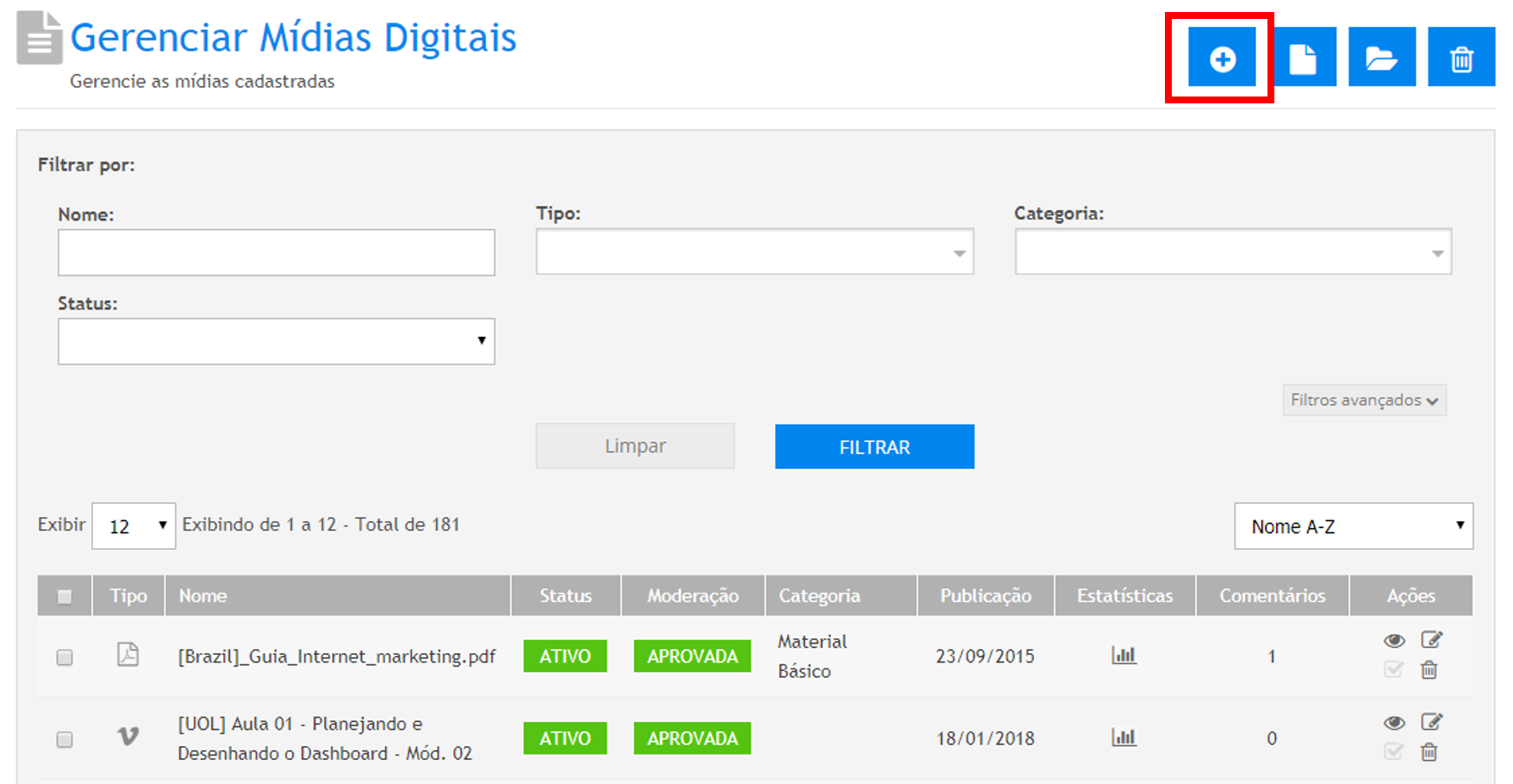Select checkbox for UOL Aula 01 row

click(65, 739)
